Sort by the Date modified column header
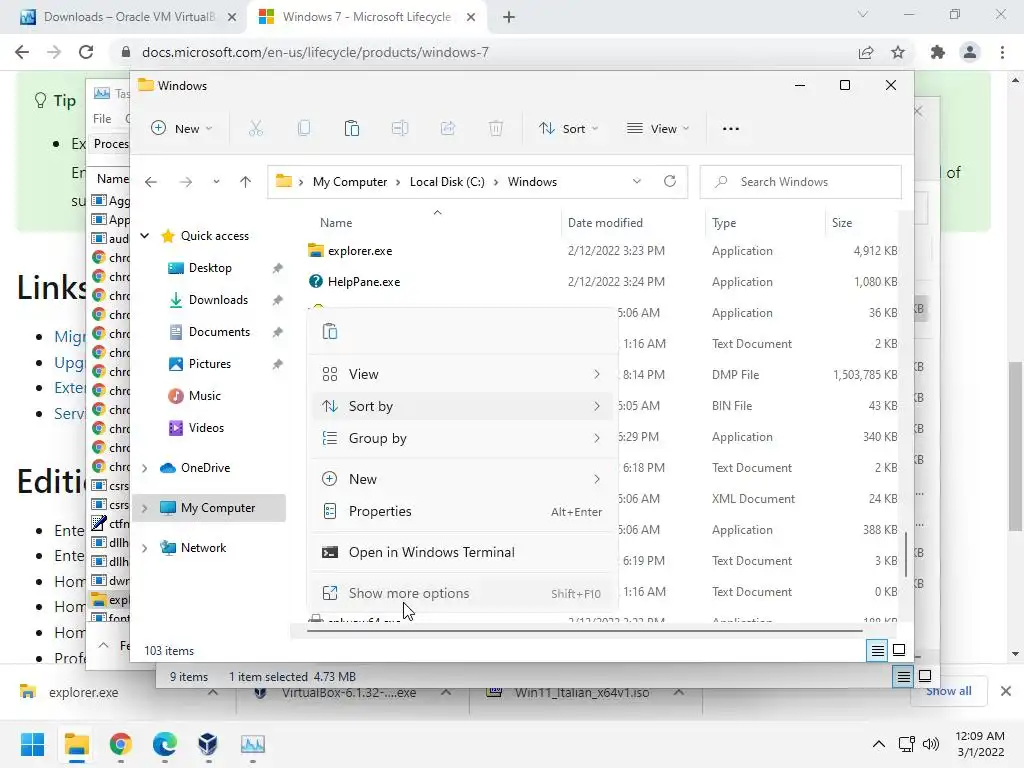The image size is (1024, 768). coord(605,223)
